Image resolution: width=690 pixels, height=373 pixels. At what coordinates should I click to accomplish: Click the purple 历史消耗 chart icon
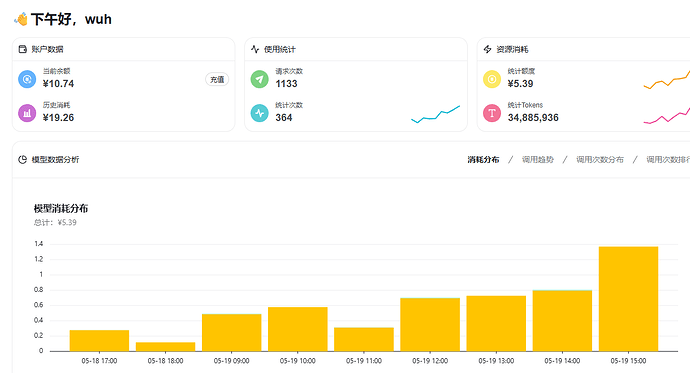point(27,113)
